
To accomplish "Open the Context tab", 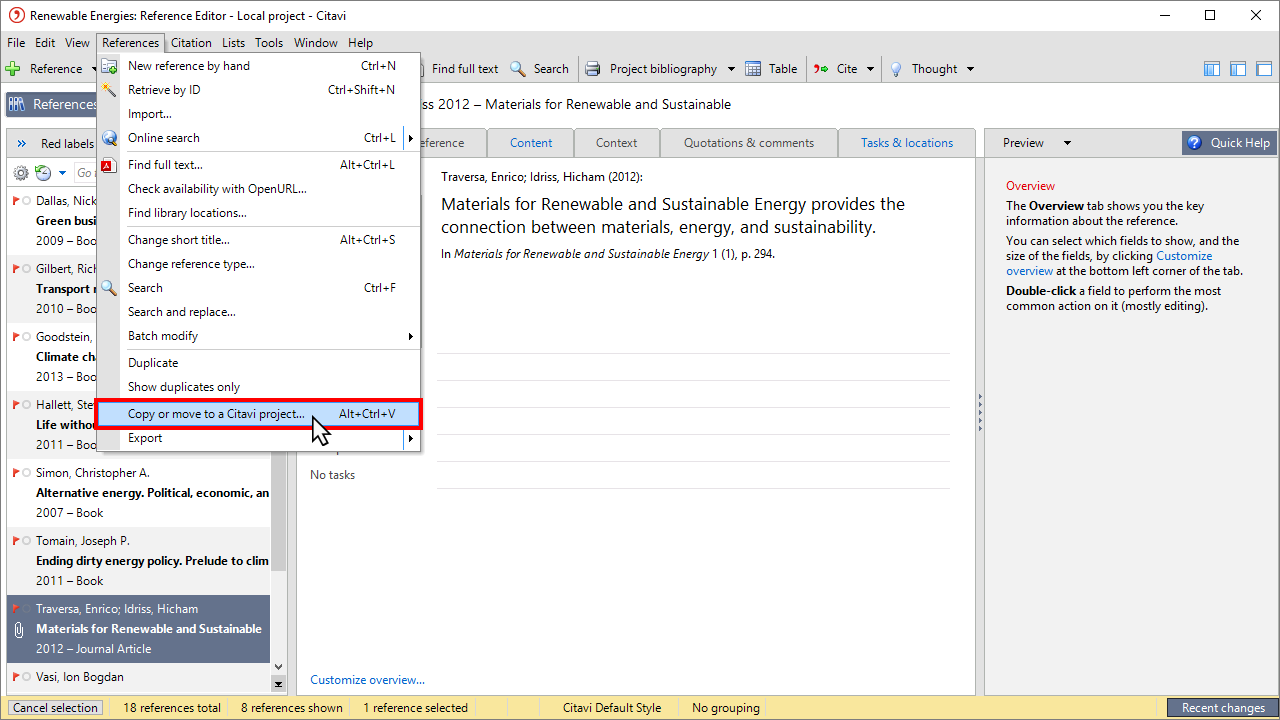I will (x=616, y=143).
